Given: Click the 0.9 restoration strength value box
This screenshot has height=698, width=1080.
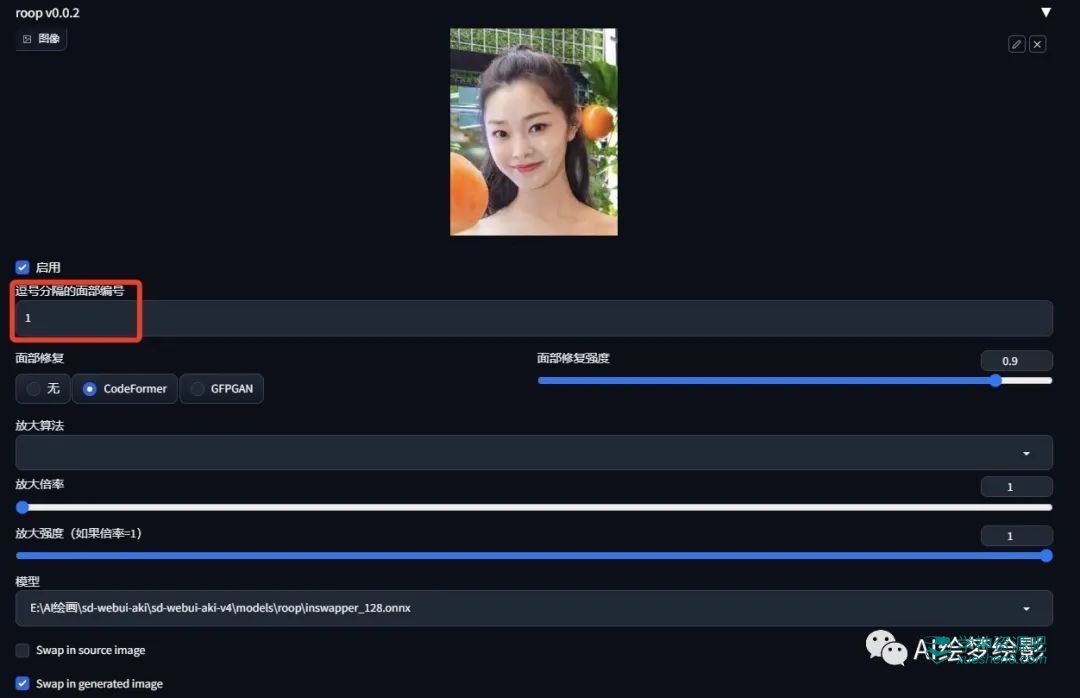Looking at the screenshot, I should coord(1016,361).
